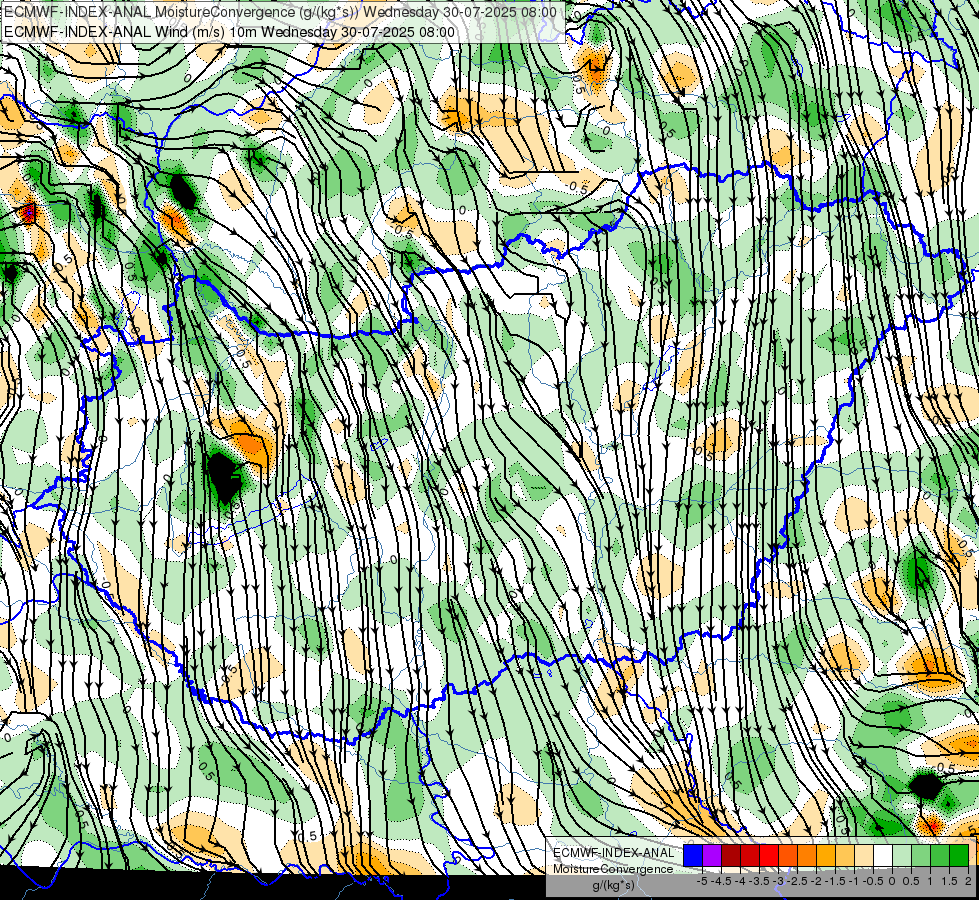The width and height of the screenshot is (979, 900).
Task: Click MoistureConvergence label in the legend box
Action: (x=613, y=869)
